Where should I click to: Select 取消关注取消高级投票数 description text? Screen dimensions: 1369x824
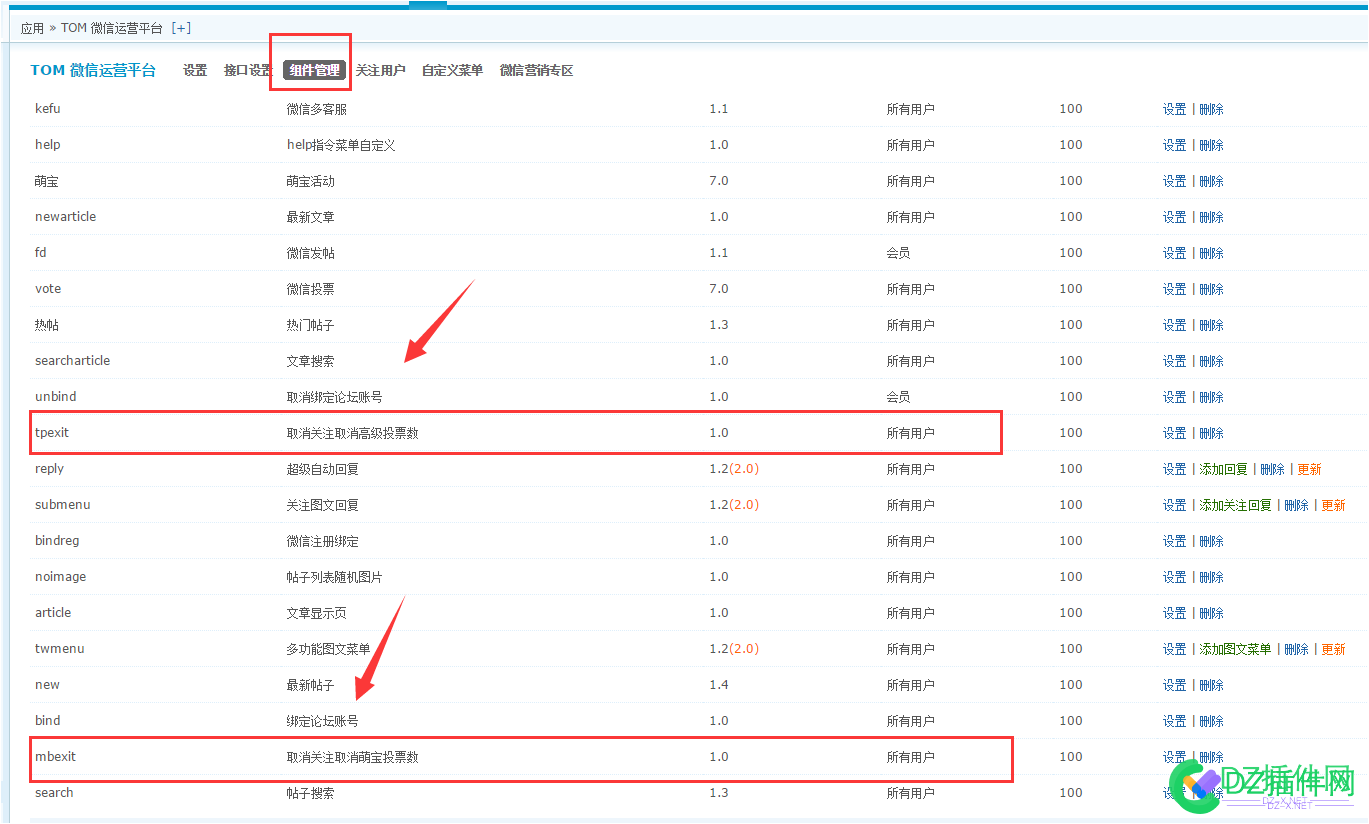(x=352, y=433)
